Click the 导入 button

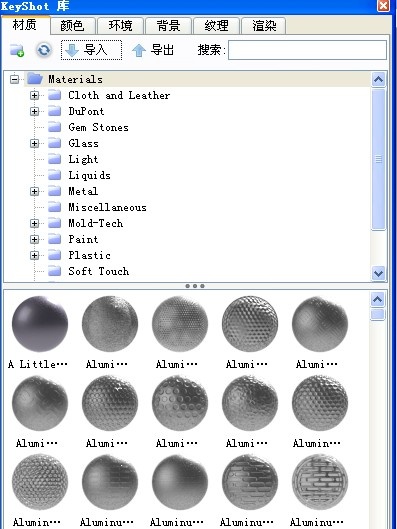click(91, 50)
